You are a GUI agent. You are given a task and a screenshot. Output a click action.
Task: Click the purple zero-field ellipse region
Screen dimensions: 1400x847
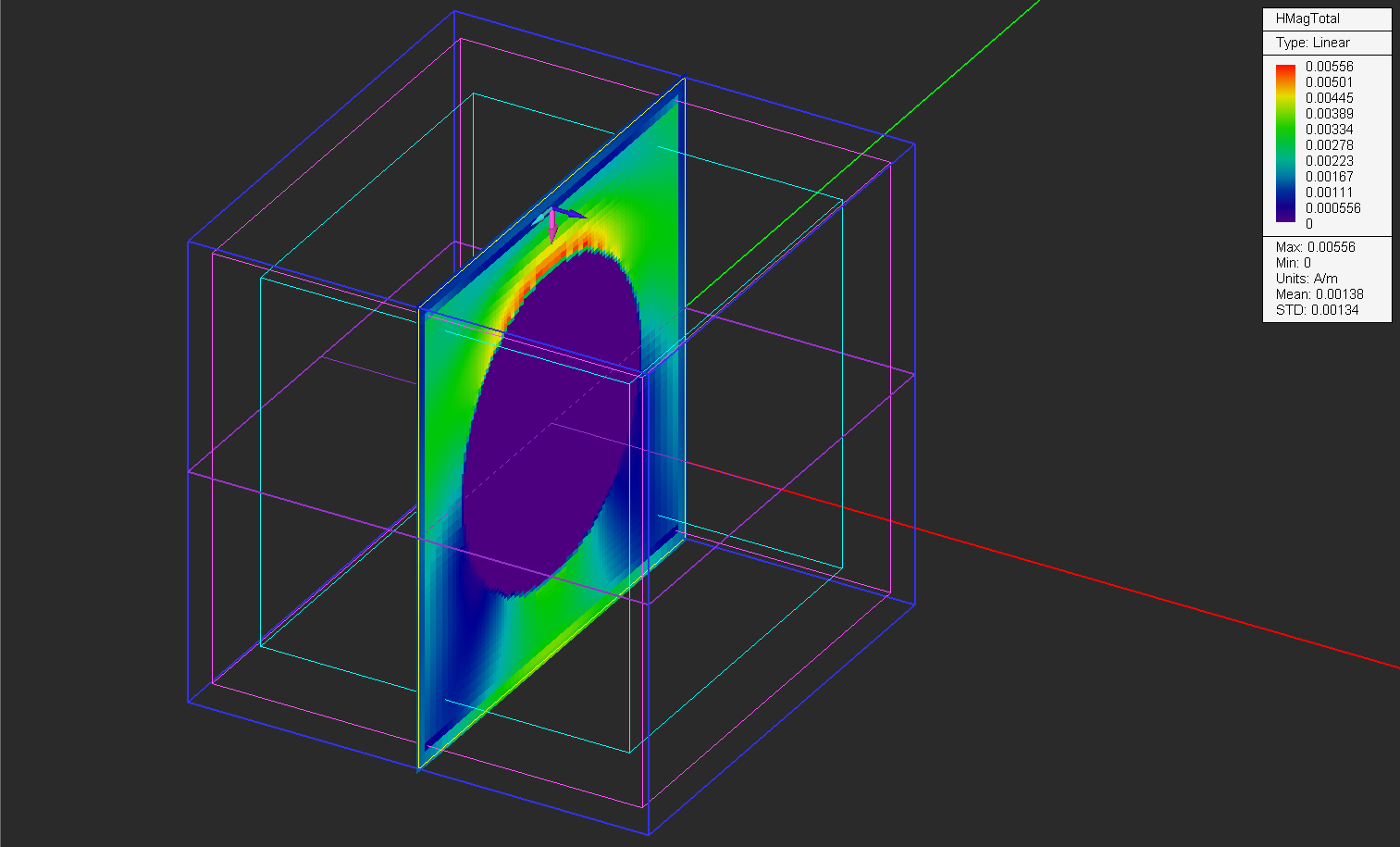tap(551, 426)
